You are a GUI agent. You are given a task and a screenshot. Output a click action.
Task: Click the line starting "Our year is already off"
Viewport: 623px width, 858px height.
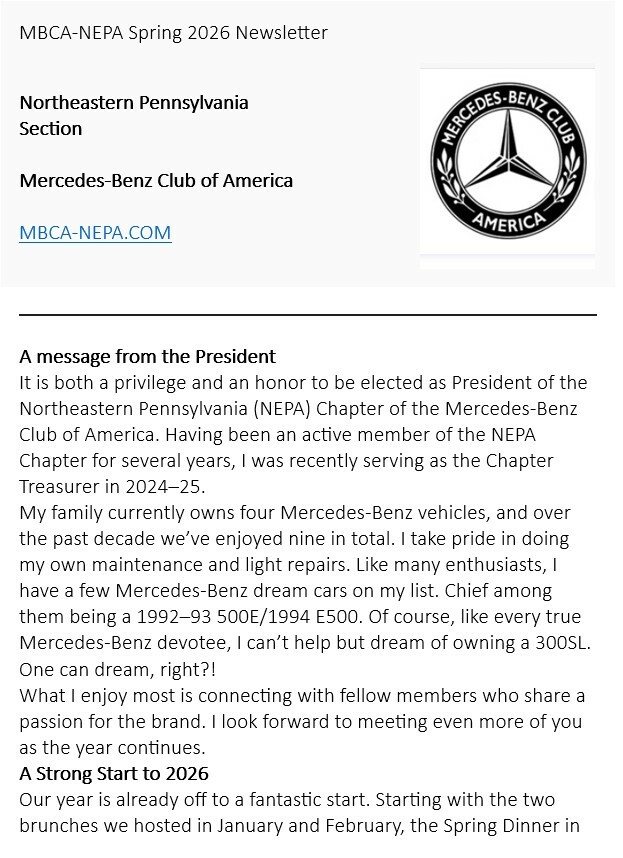285,800
